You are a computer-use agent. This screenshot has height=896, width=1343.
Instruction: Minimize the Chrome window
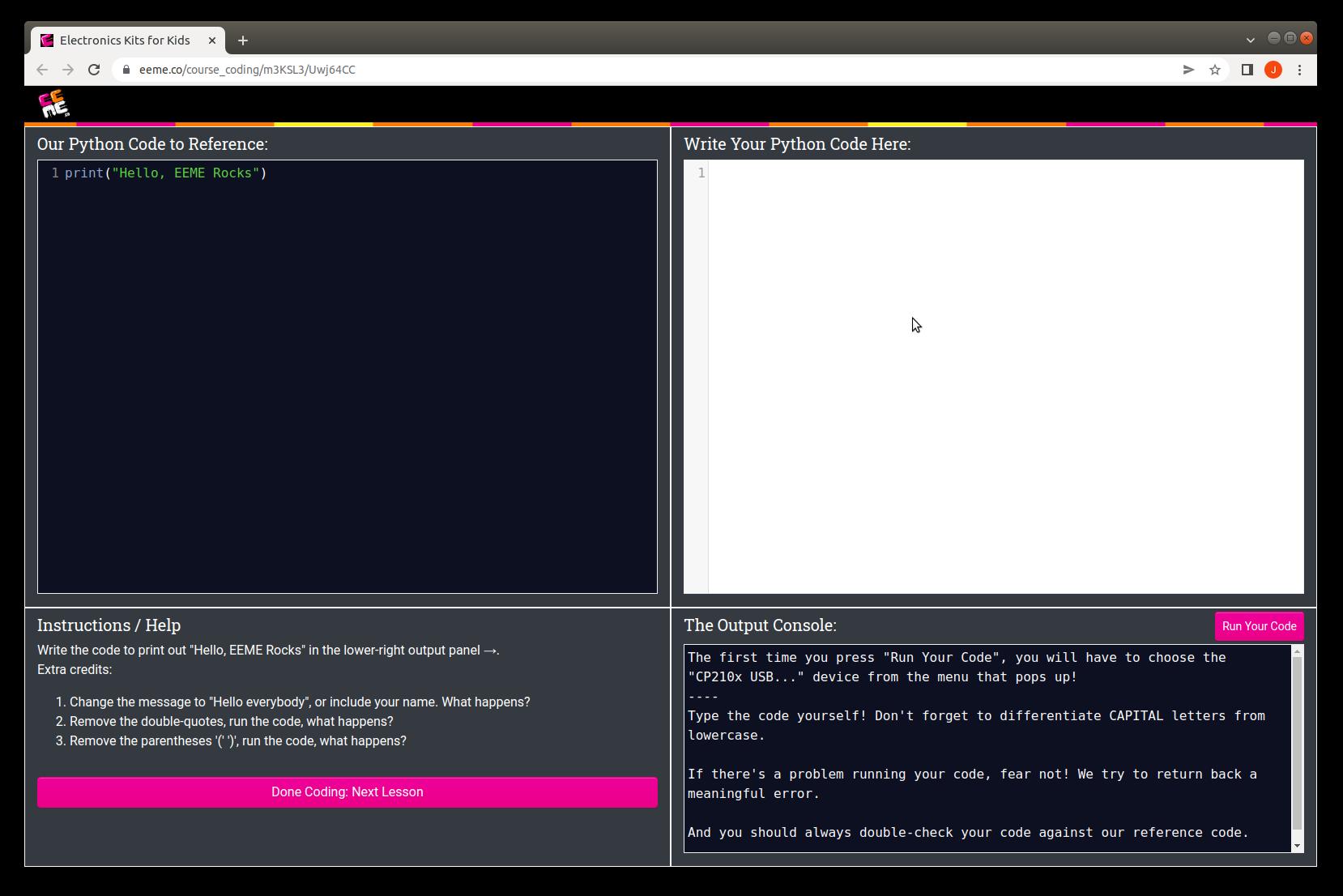(x=1273, y=38)
